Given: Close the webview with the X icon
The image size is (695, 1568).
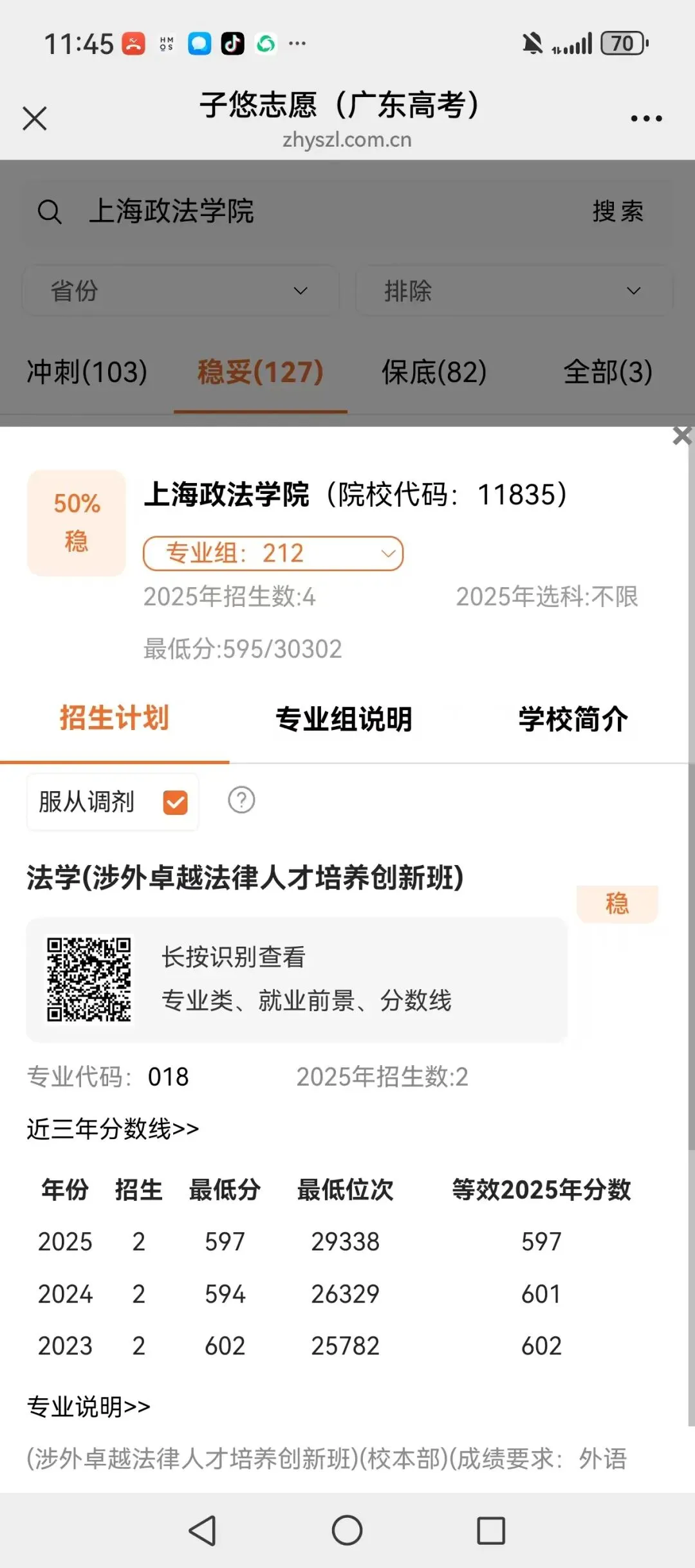Looking at the screenshot, I should point(35,118).
